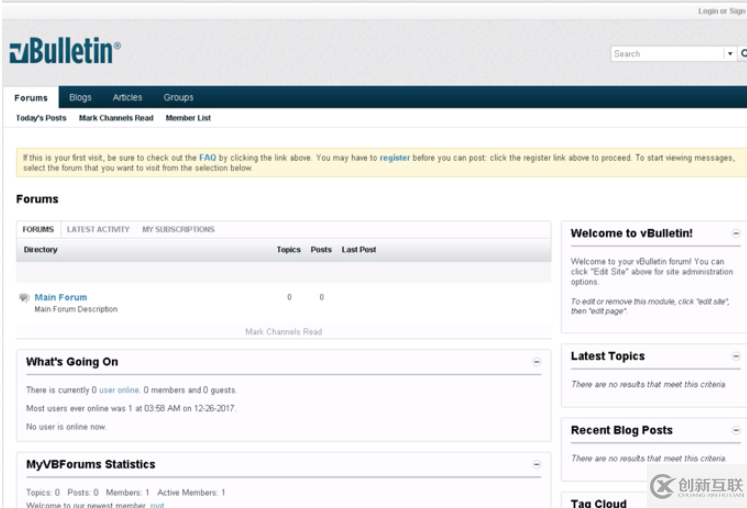Open the search options dropdown arrow
Image resolution: width=747 pixels, height=508 pixels.
730,54
